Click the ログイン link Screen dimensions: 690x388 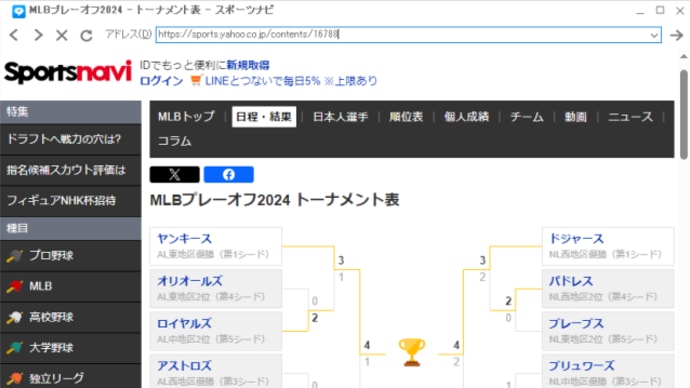click(161, 81)
